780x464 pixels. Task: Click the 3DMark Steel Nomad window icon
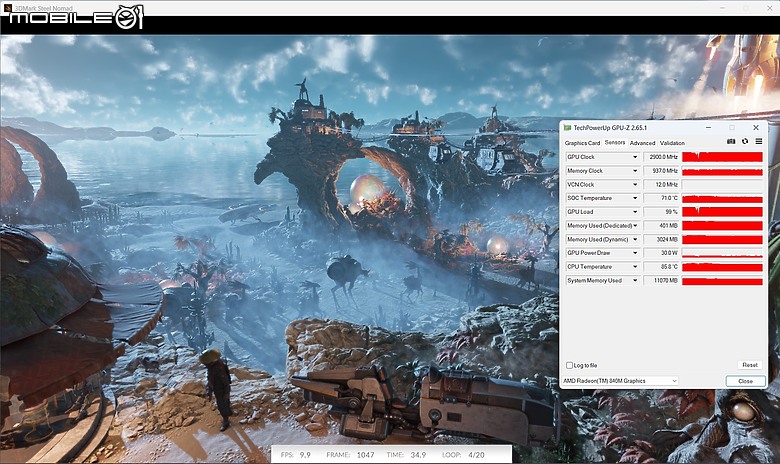click(x=7, y=8)
